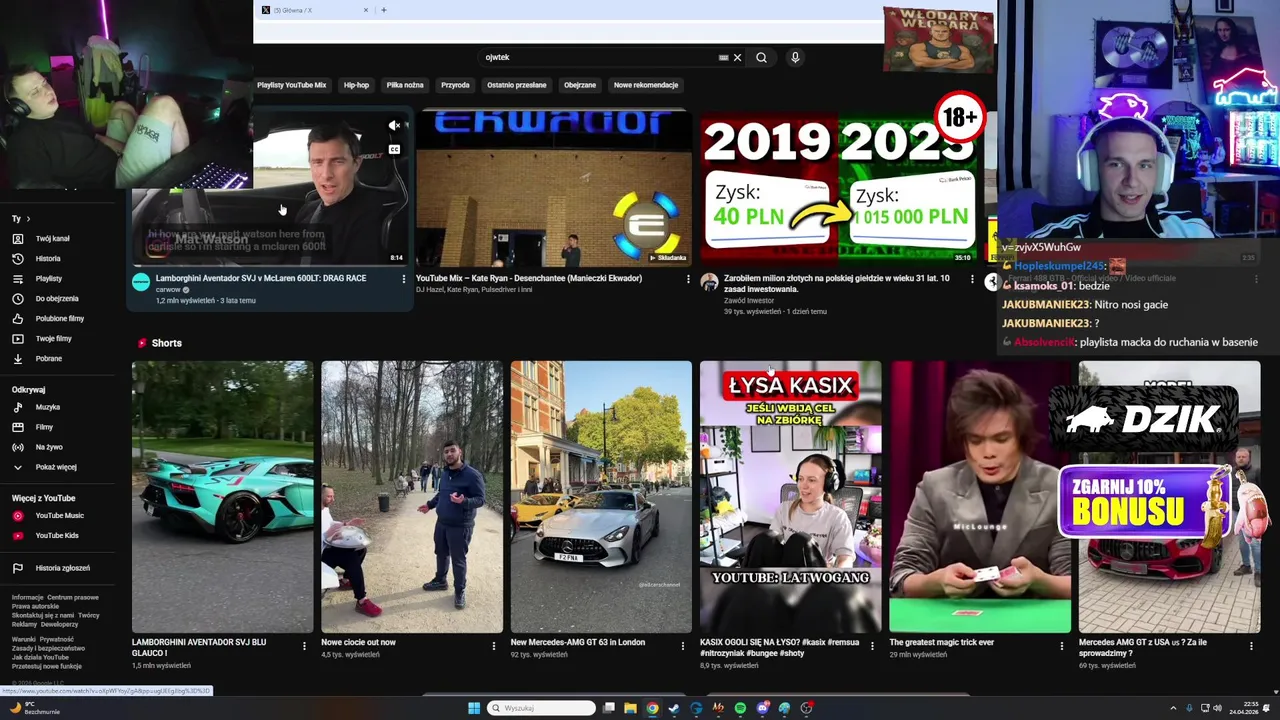Open Filmy under Odkrywaj
The image size is (1280, 720).
44,427
